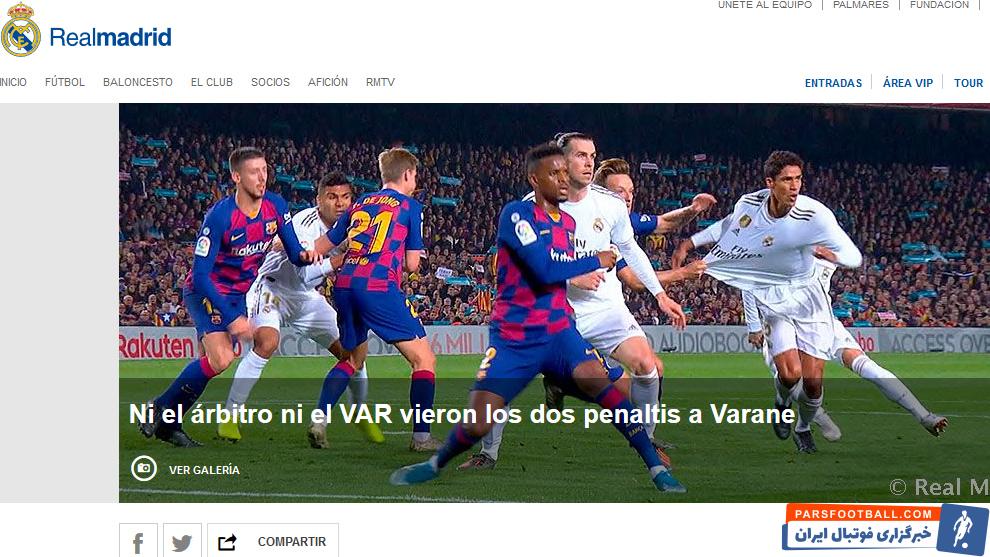
Task: Open the Realmadrid wordmark home link
Action: click(110, 37)
